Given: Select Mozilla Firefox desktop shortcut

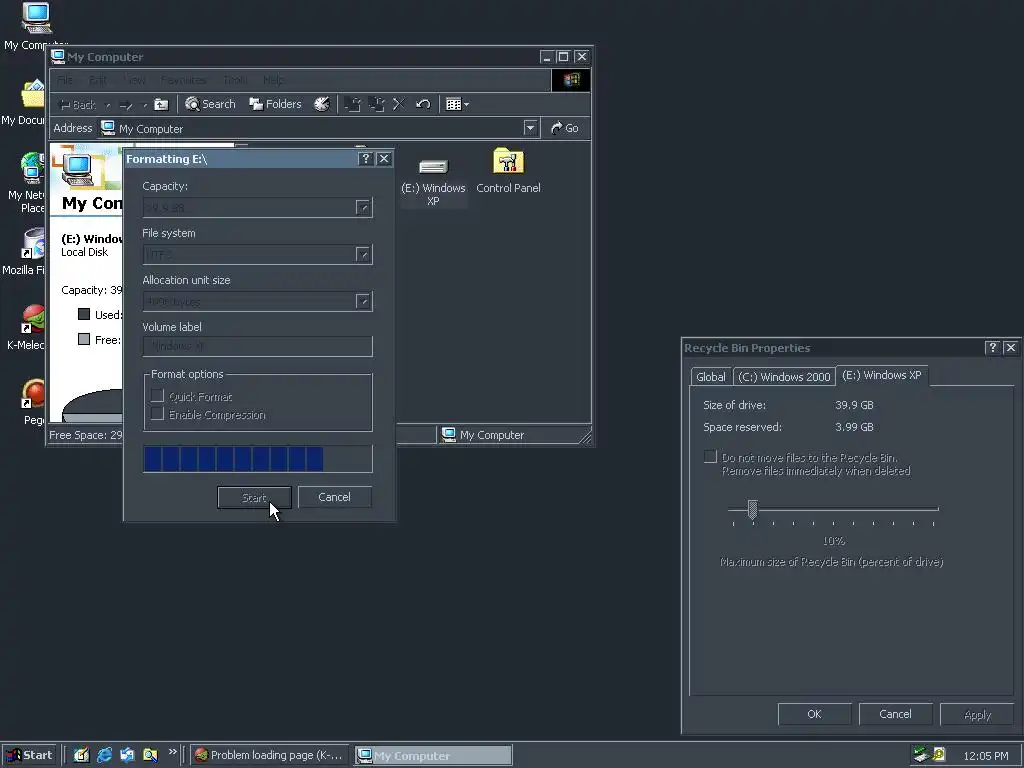Looking at the screenshot, I should [x=25, y=252].
